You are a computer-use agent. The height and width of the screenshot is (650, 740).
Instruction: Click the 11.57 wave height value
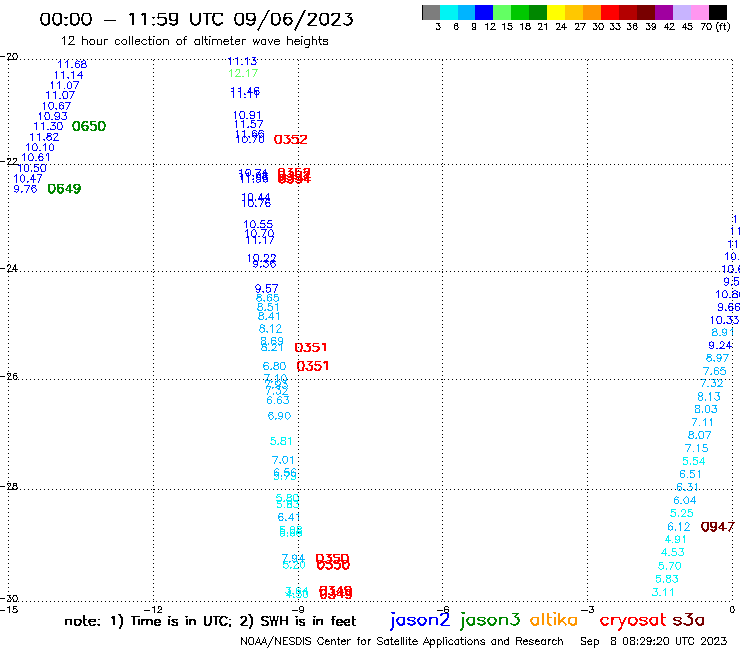tap(249, 124)
